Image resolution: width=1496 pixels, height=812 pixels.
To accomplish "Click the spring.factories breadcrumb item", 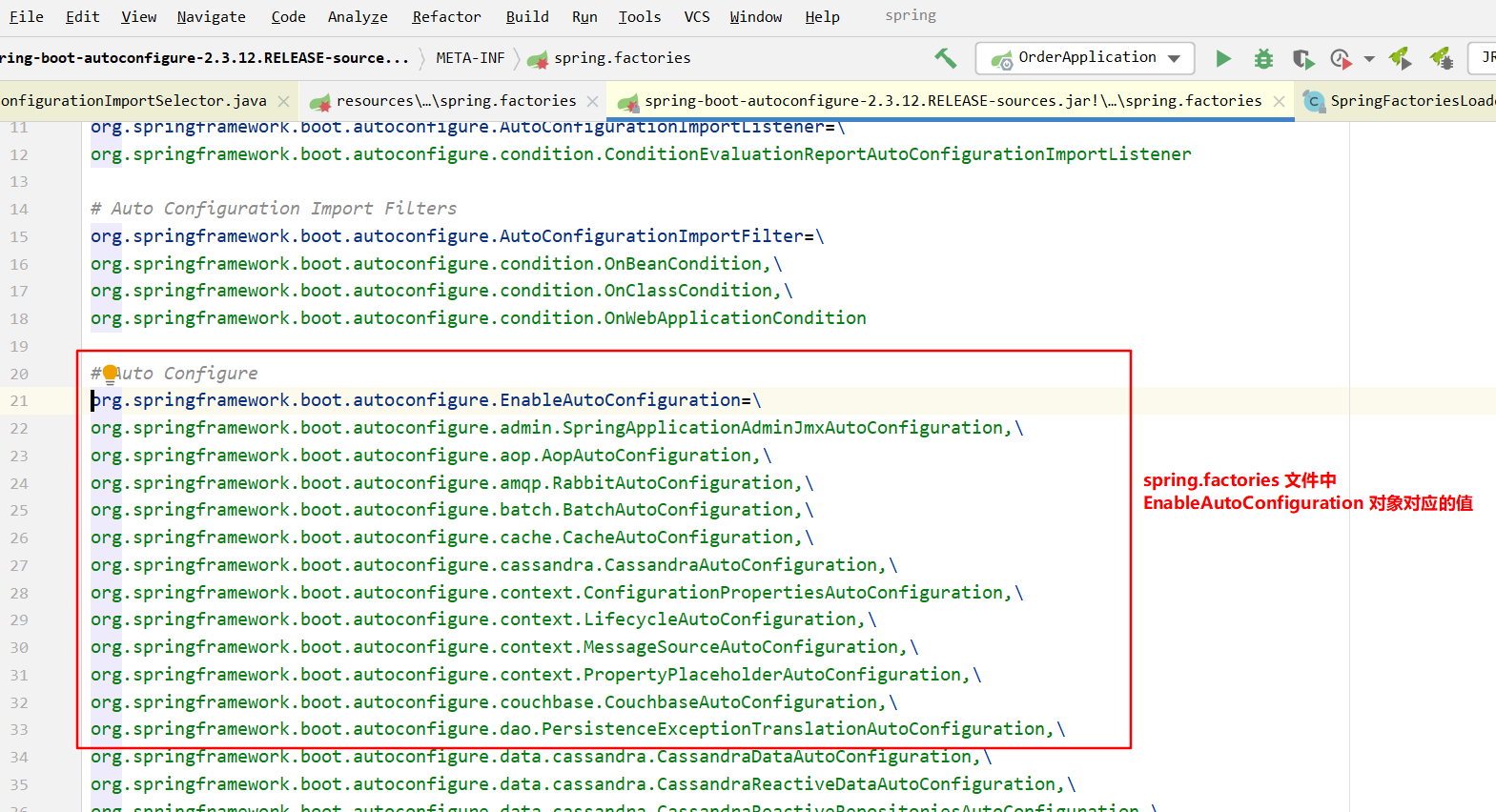I will pos(610,58).
